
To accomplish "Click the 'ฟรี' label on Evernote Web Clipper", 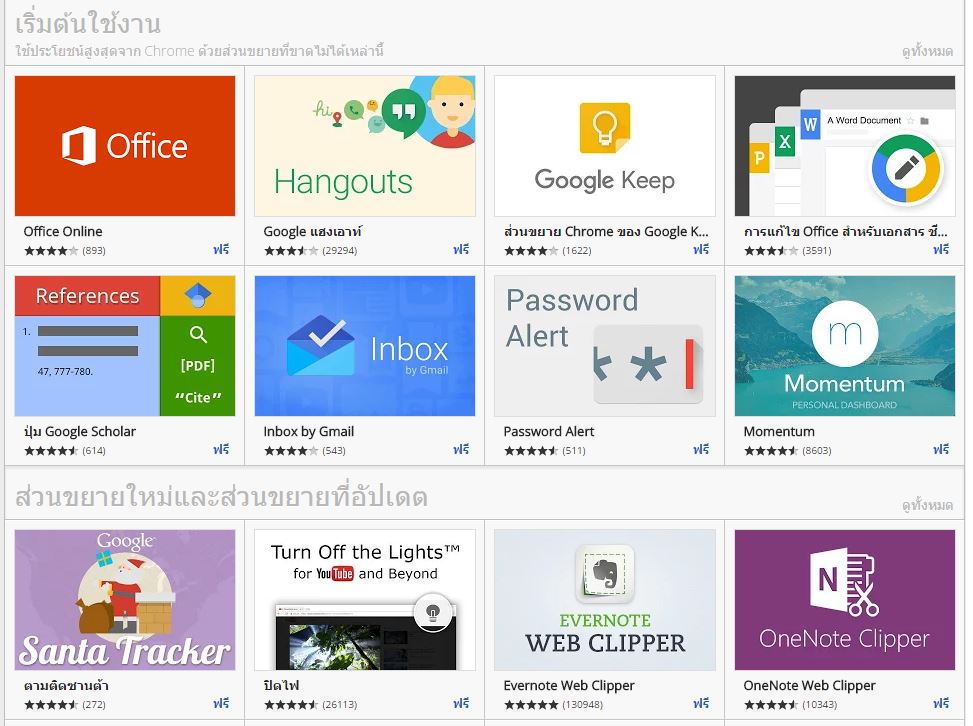I will point(701,704).
